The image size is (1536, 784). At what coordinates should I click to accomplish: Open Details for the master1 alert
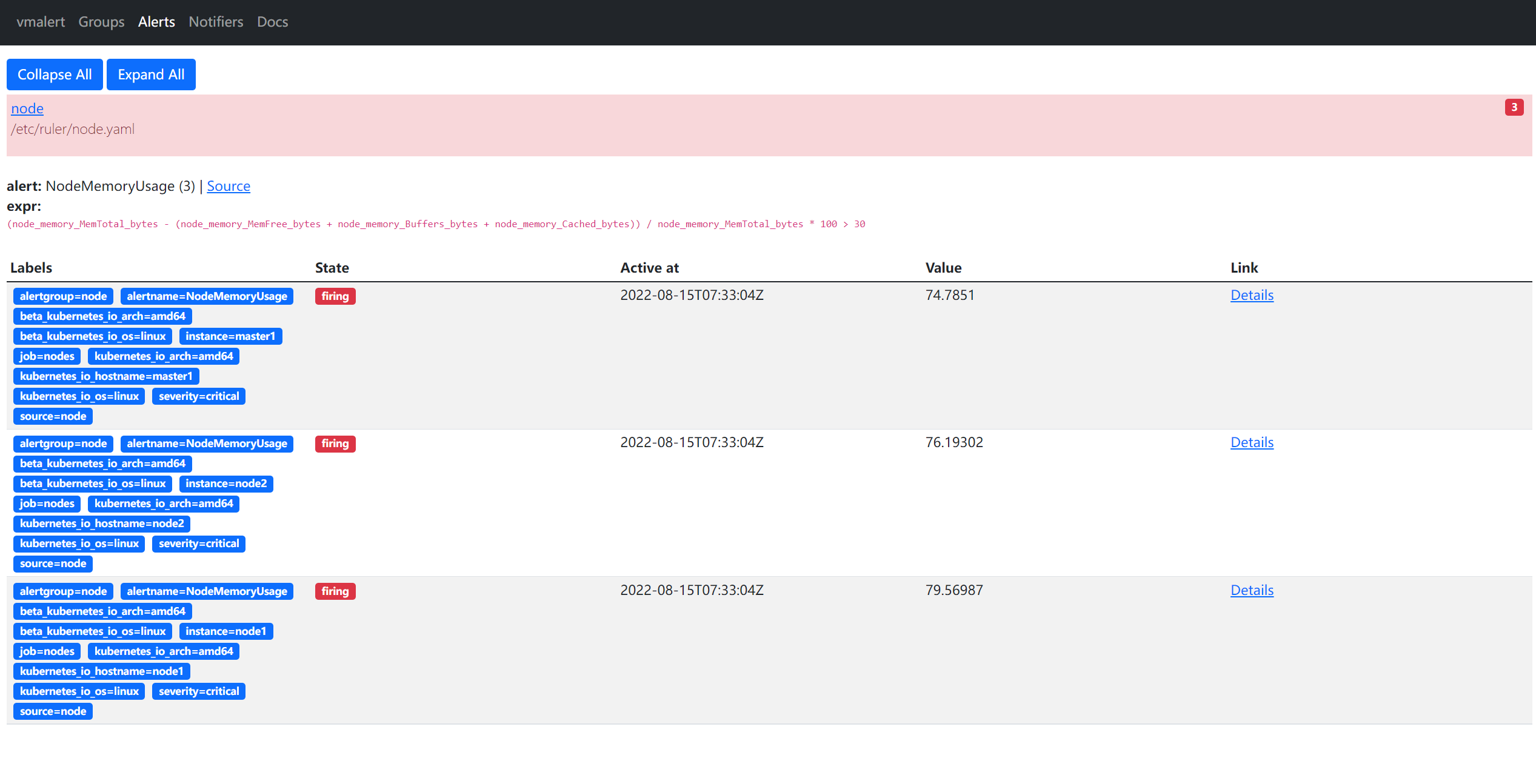click(x=1252, y=295)
